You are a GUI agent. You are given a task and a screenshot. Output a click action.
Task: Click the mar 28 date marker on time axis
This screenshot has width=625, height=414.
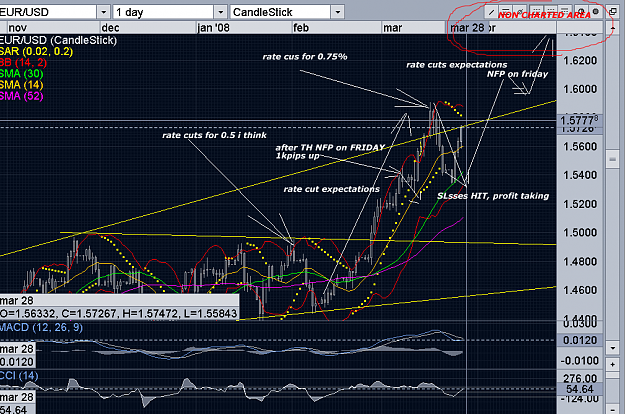click(x=467, y=28)
